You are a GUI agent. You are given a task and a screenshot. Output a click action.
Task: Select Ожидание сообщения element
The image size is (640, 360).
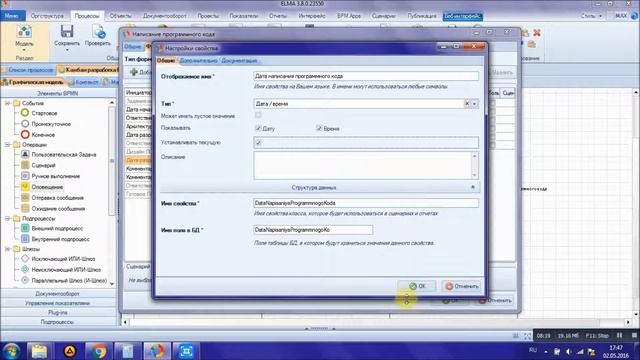point(58,209)
